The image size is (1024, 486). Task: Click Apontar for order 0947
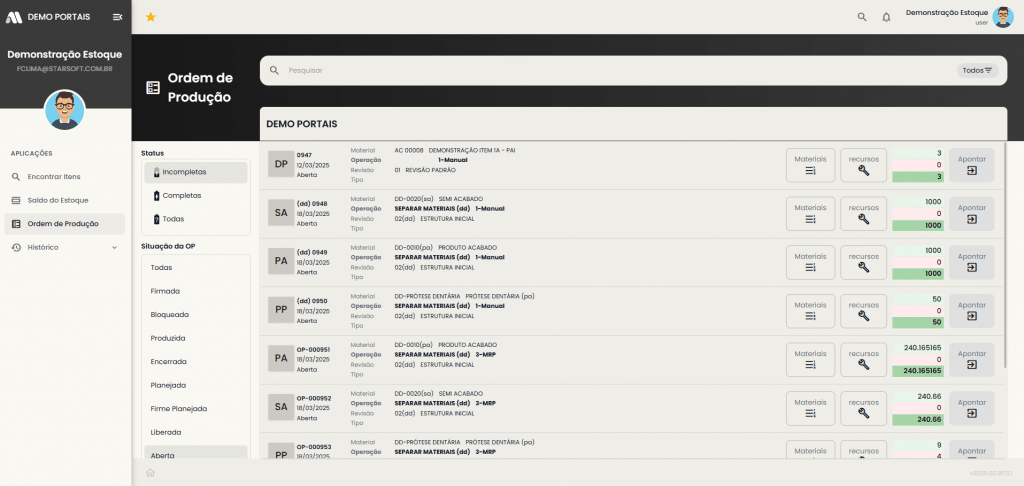point(972,165)
